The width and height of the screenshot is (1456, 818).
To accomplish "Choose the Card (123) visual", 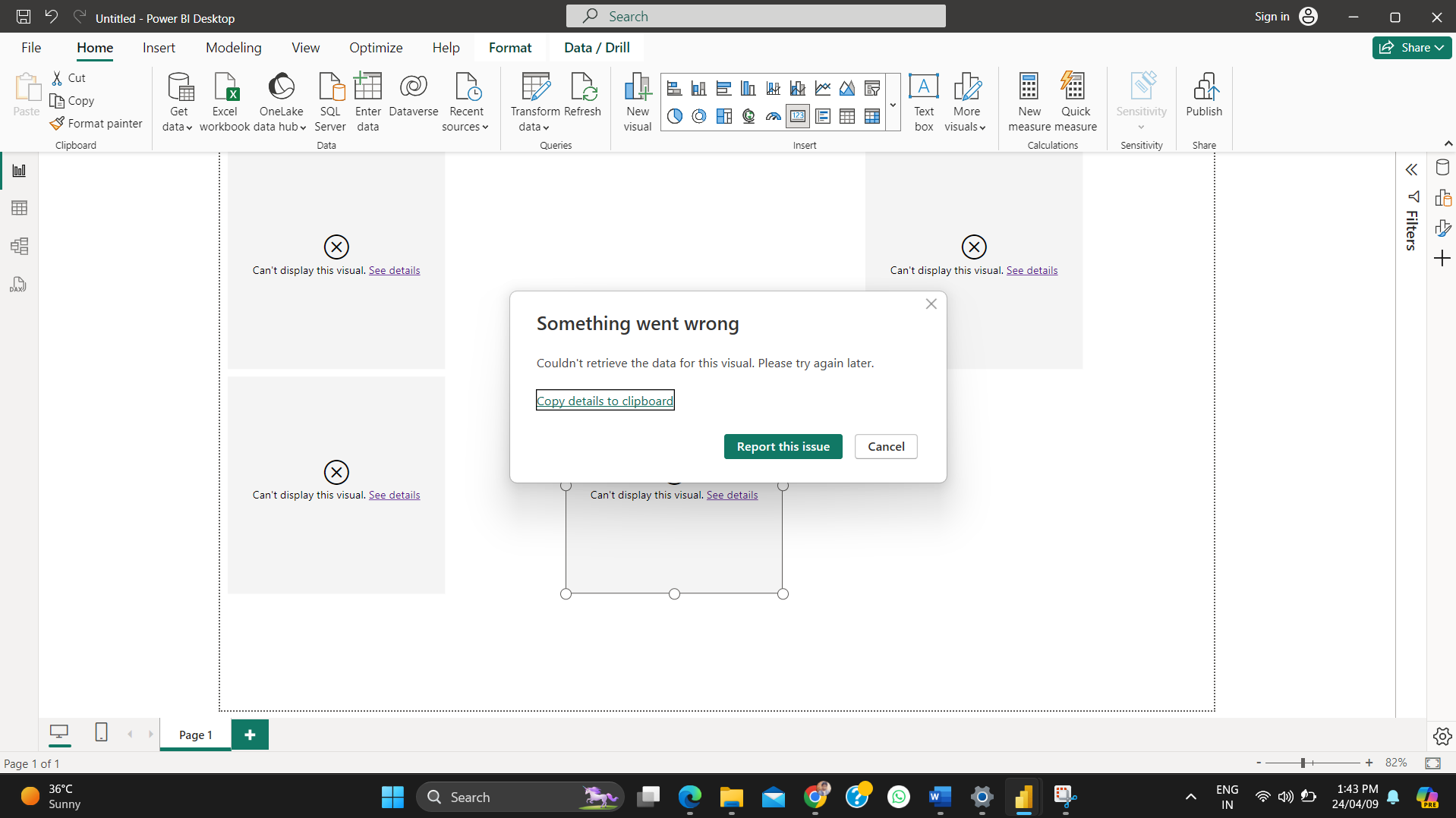I will [x=798, y=116].
